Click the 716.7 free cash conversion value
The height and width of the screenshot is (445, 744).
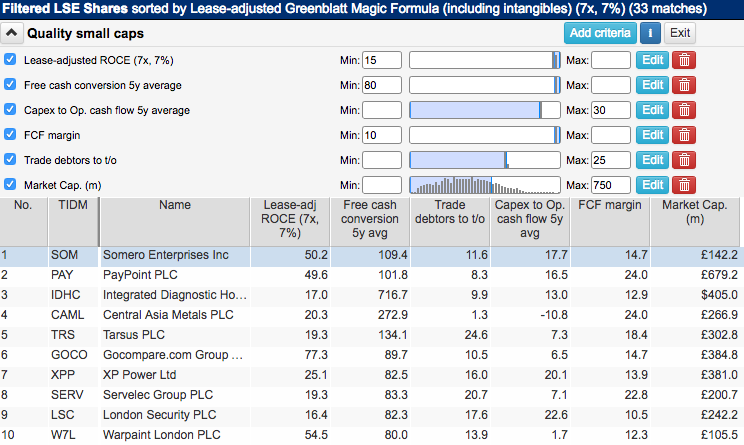[392, 295]
